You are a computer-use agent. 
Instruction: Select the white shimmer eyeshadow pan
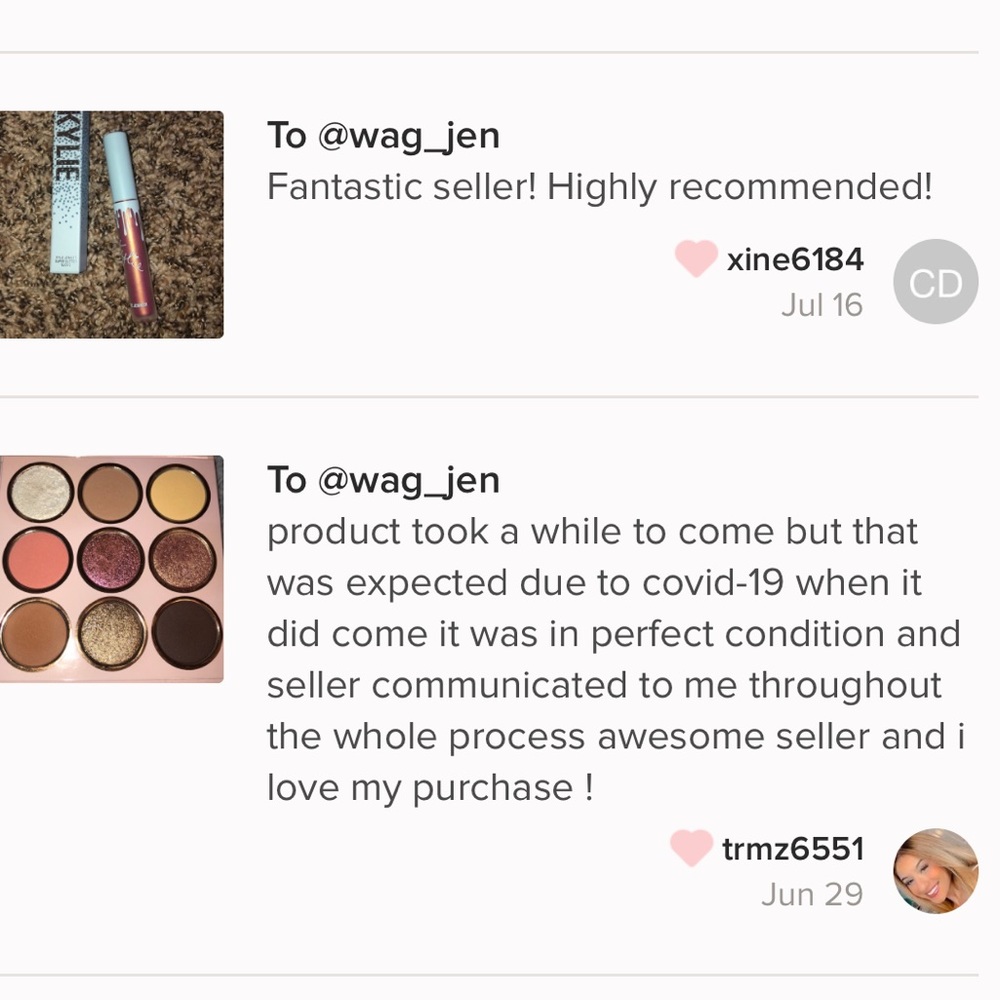coord(41,493)
